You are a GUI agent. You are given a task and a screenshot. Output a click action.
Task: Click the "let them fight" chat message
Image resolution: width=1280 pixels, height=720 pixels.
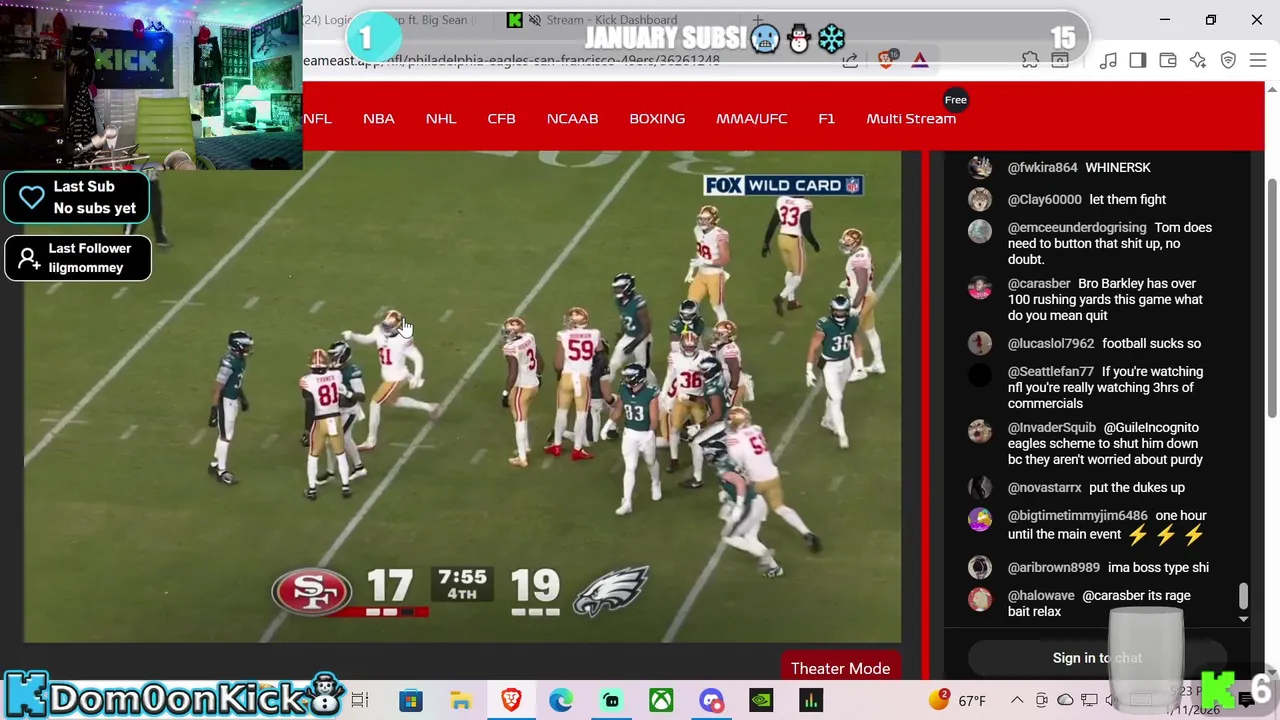(1128, 199)
